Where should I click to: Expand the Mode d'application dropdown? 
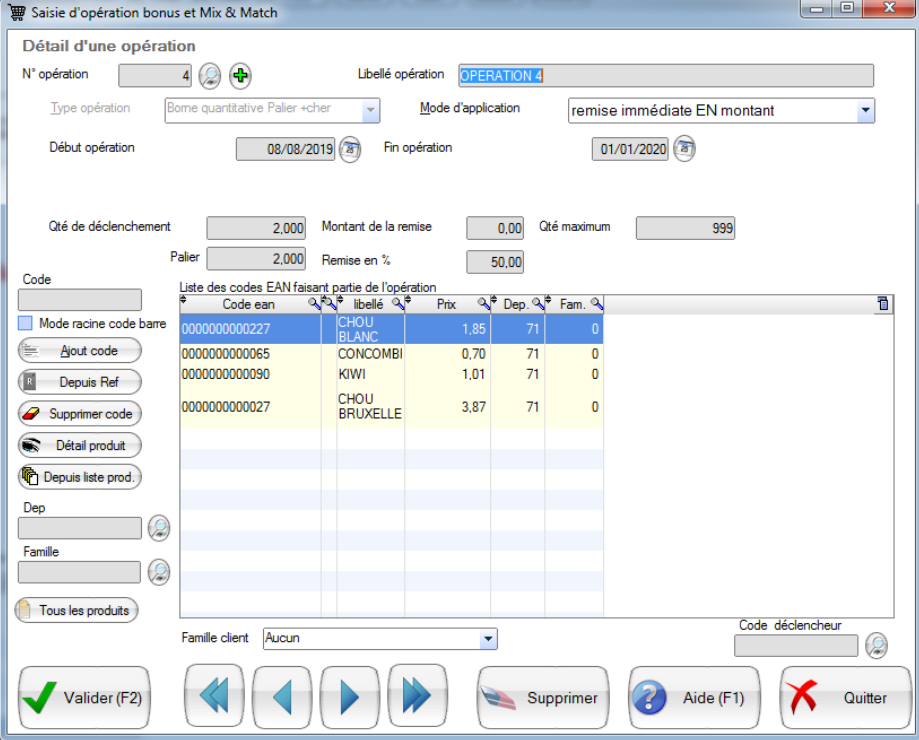(x=865, y=111)
